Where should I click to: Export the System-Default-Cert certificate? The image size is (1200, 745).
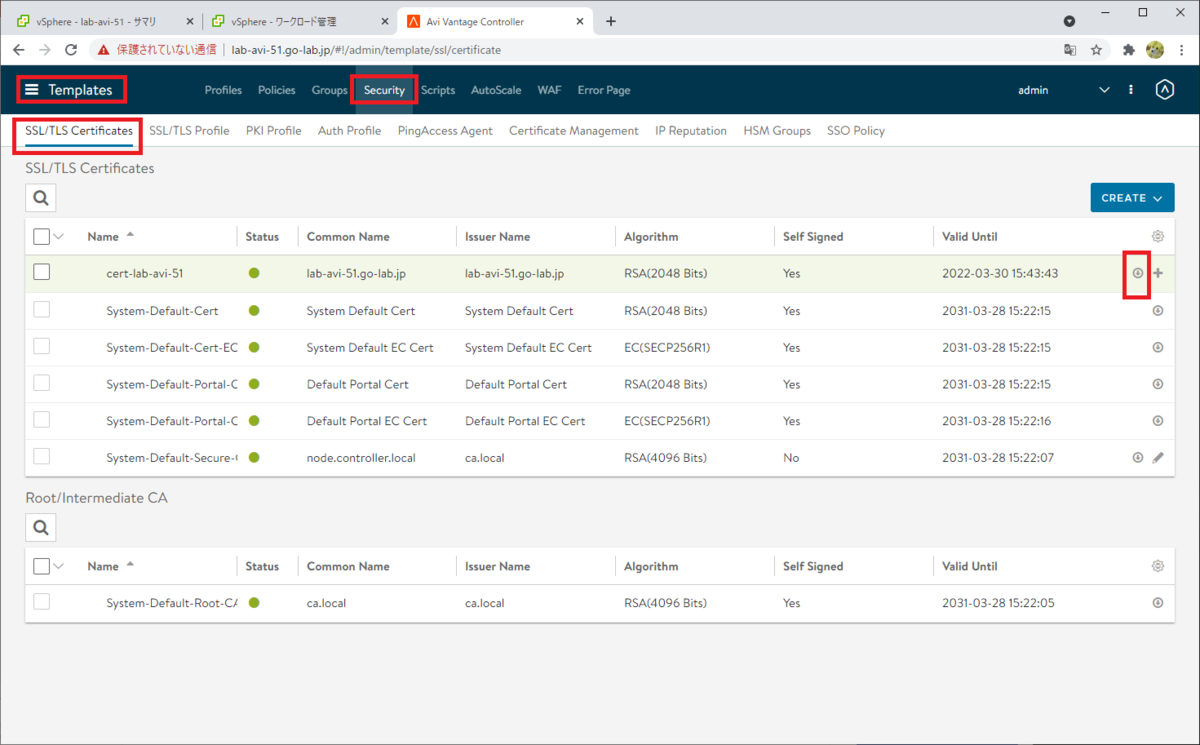coord(1158,310)
